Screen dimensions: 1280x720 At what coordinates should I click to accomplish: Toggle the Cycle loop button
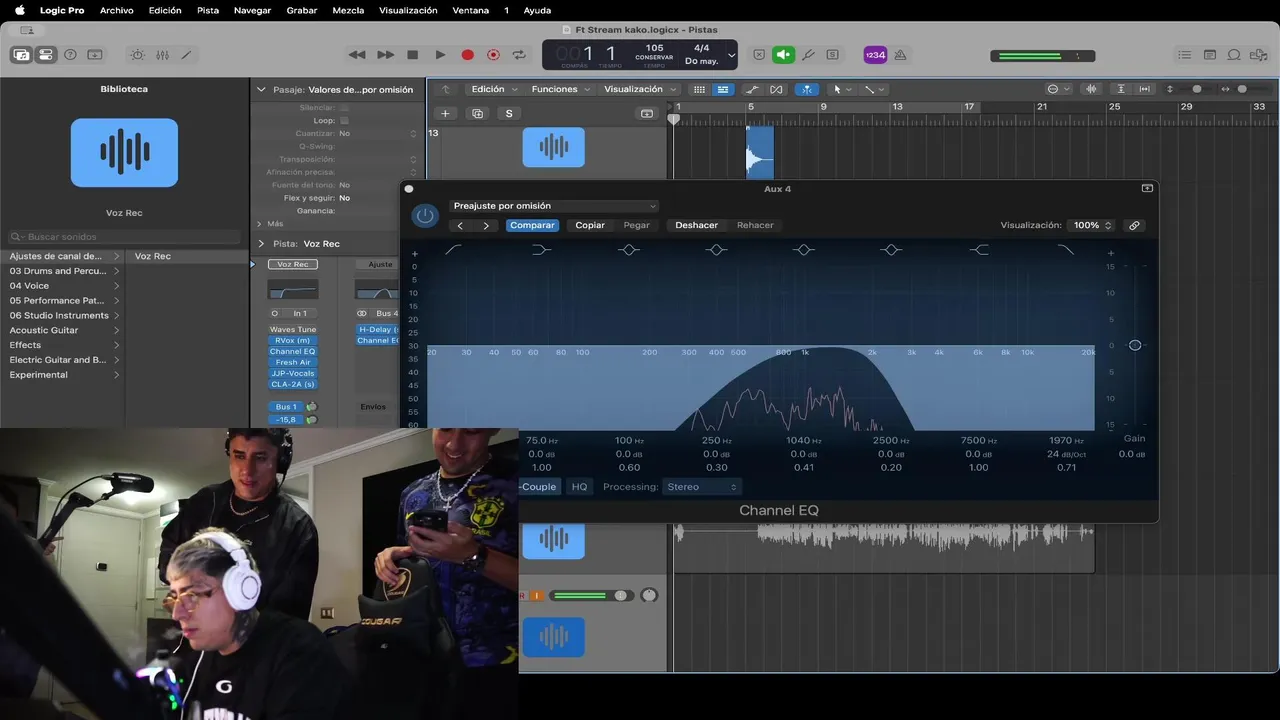[x=519, y=55]
